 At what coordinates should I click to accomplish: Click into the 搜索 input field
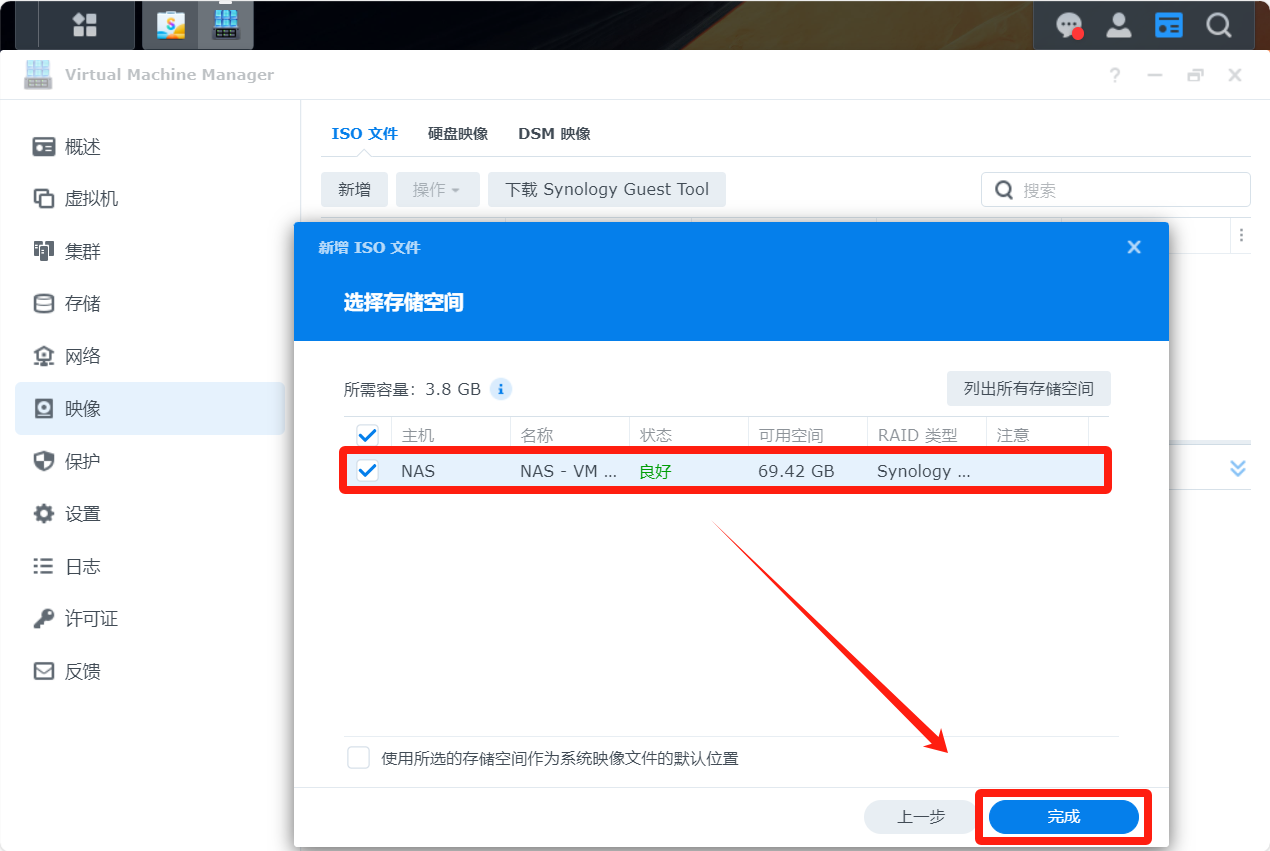(1128, 190)
